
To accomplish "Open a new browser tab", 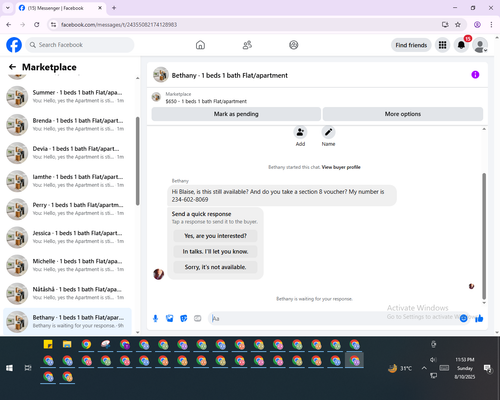I will (114, 8).
